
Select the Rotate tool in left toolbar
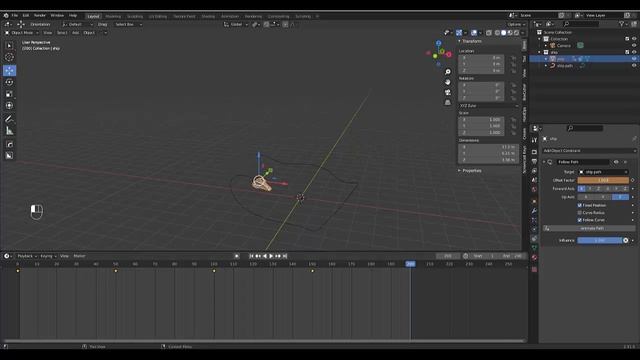tap(9, 82)
